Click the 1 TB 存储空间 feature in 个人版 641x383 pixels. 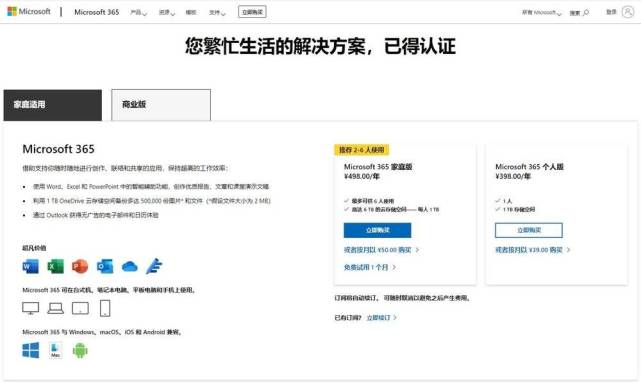519,210
